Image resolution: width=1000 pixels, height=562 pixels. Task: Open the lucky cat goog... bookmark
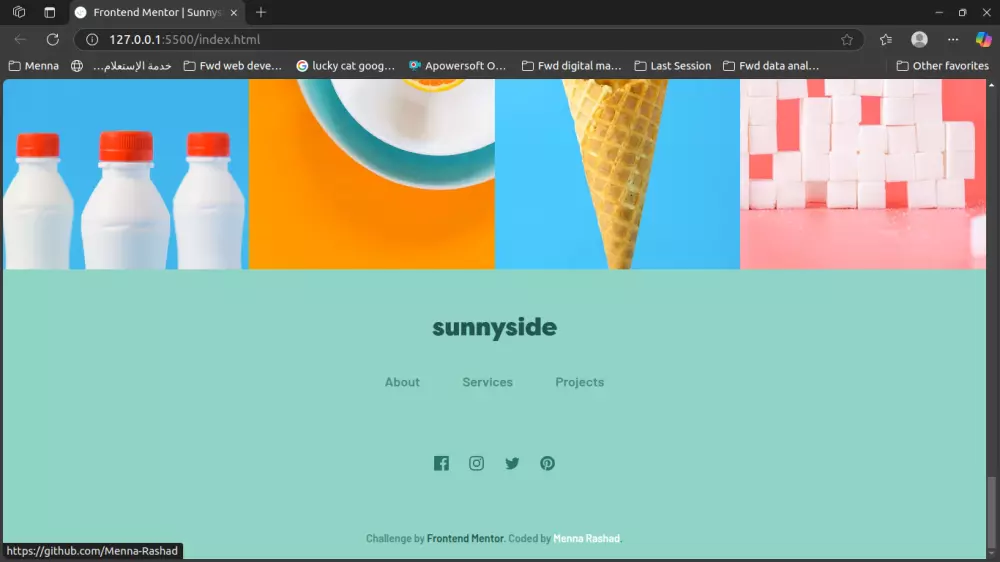click(x=346, y=66)
